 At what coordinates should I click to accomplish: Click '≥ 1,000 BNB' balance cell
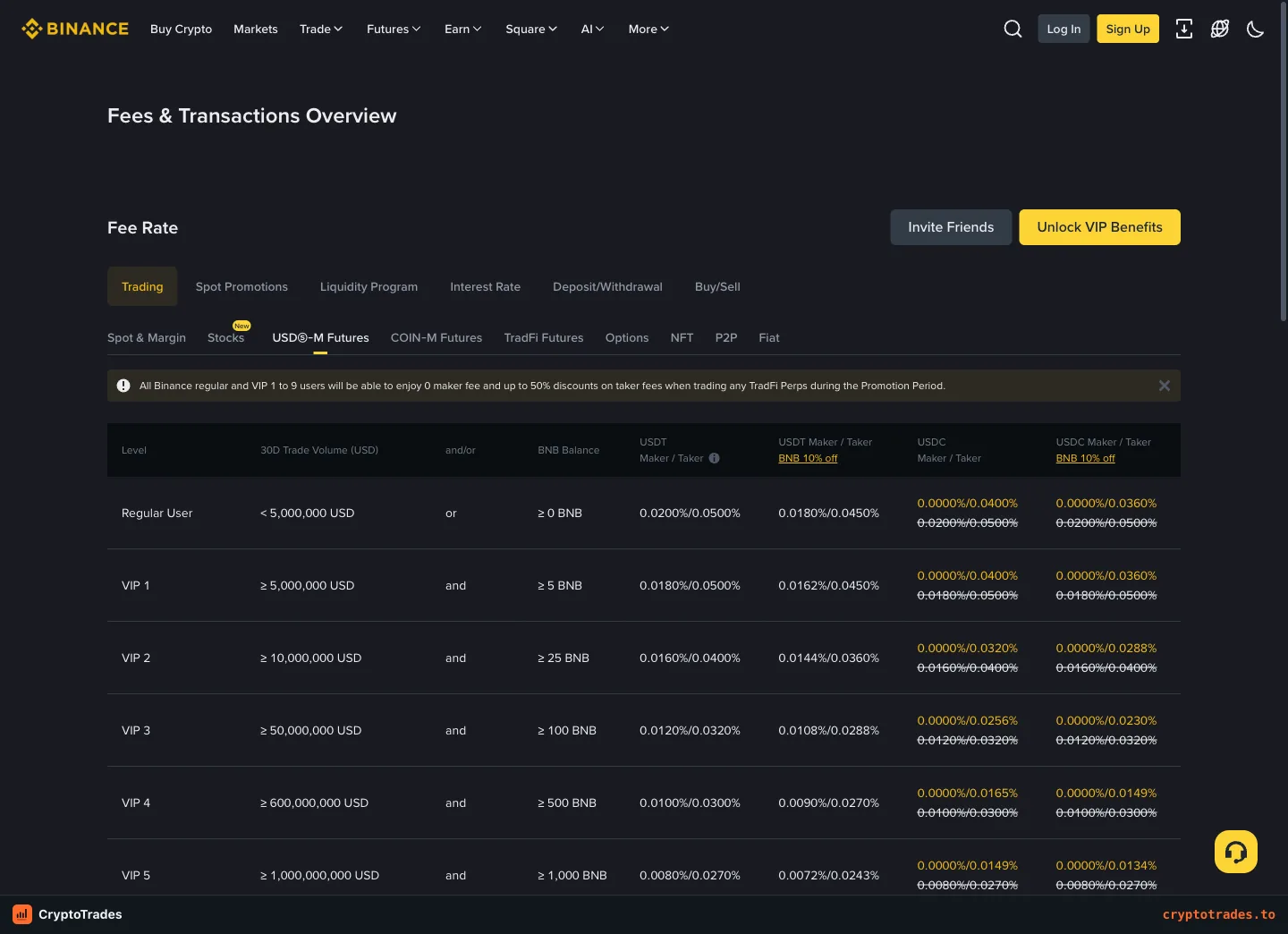coord(572,875)
